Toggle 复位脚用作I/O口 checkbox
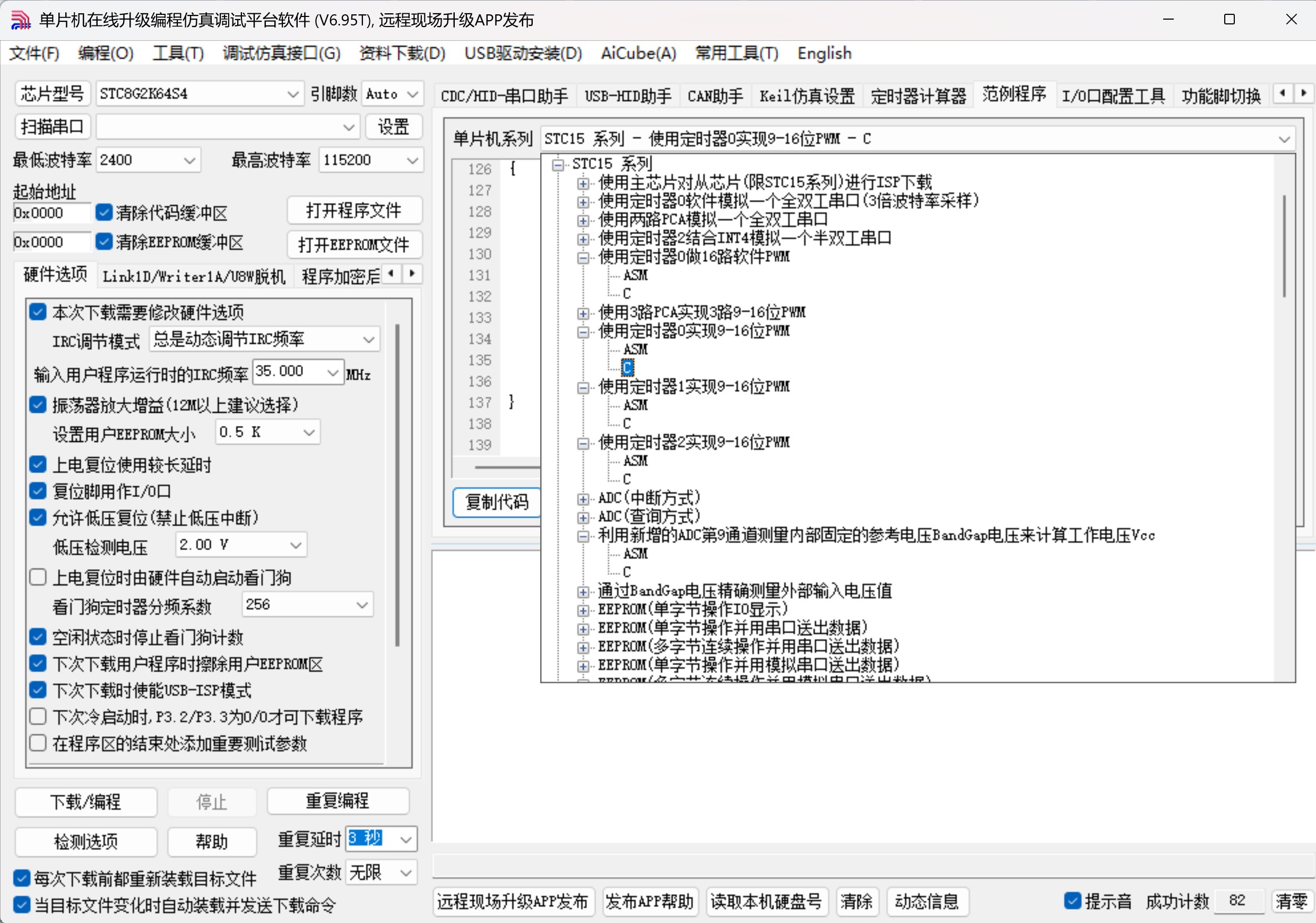This screenshot has width=1316, height=923. [38, 491]
